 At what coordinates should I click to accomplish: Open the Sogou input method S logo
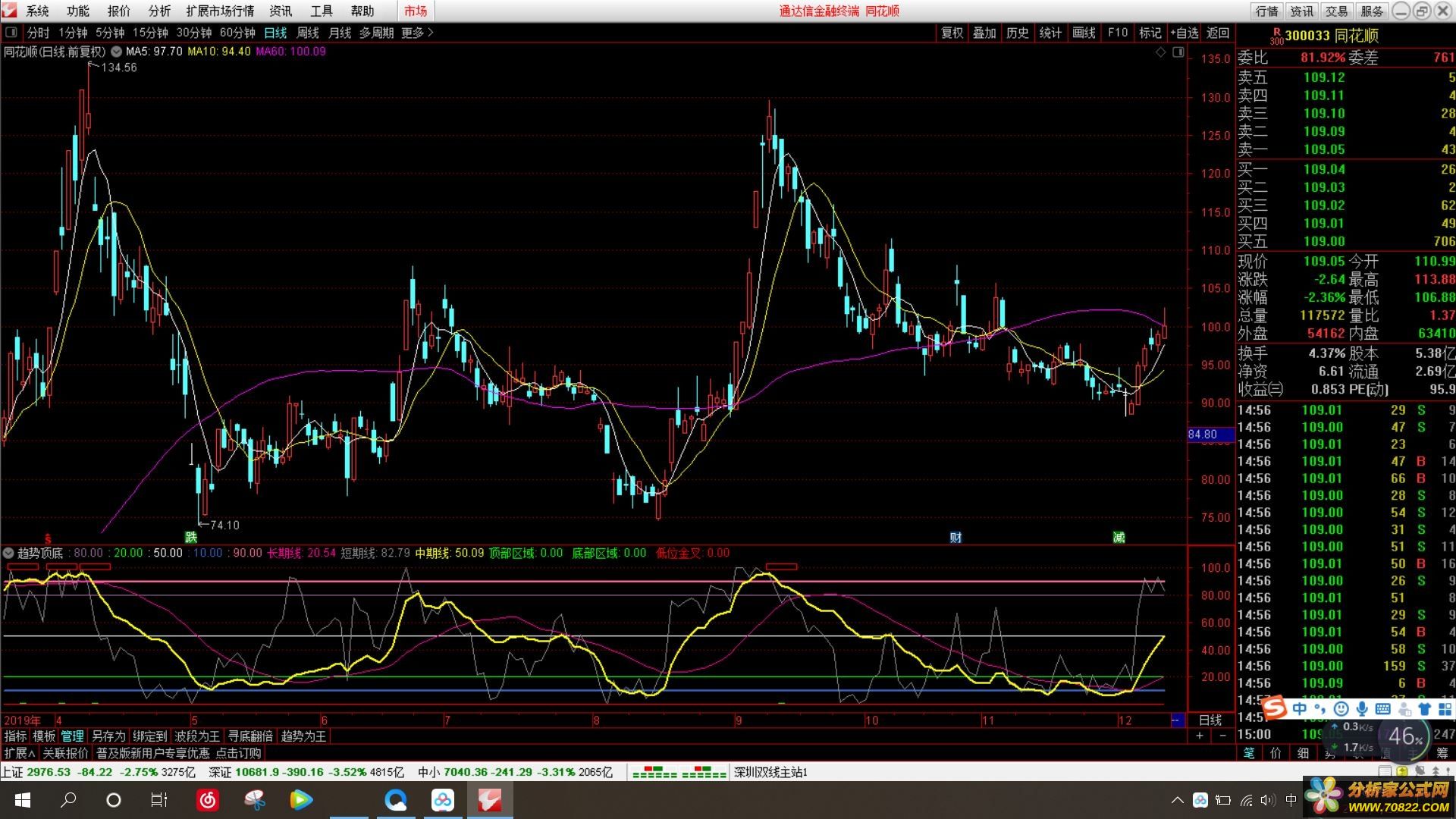(x=1276, y=708)
